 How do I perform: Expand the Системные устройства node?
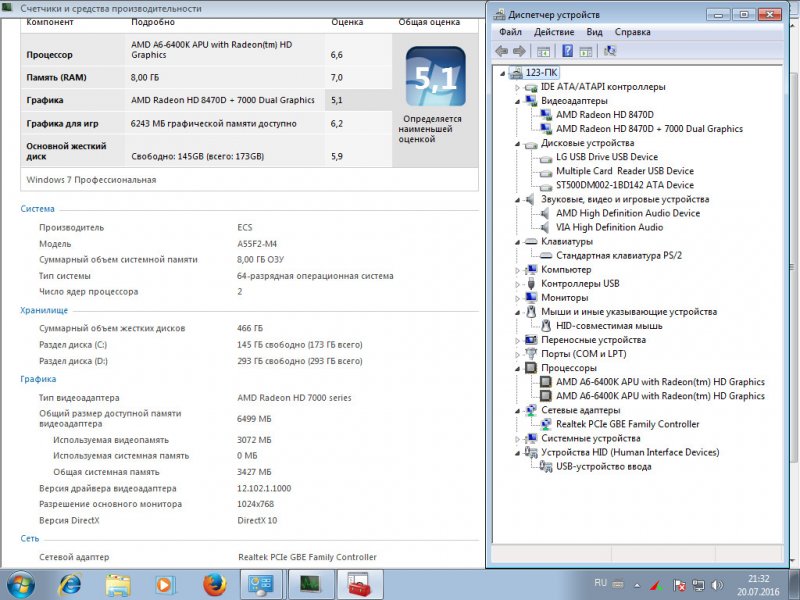[518, 437]
